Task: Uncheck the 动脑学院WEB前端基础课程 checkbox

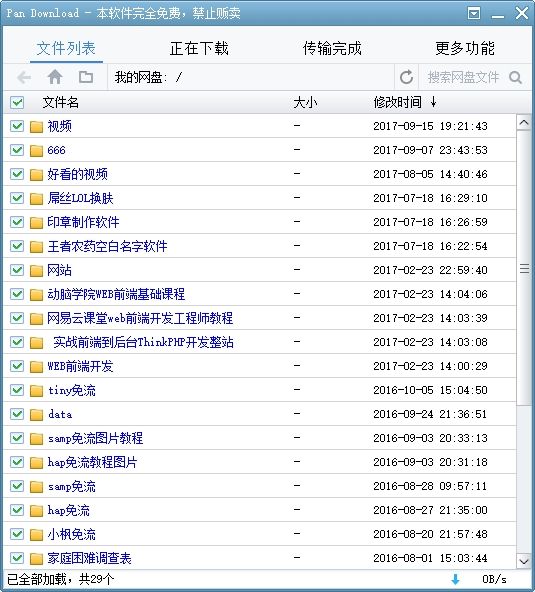Action: [17, 294]
